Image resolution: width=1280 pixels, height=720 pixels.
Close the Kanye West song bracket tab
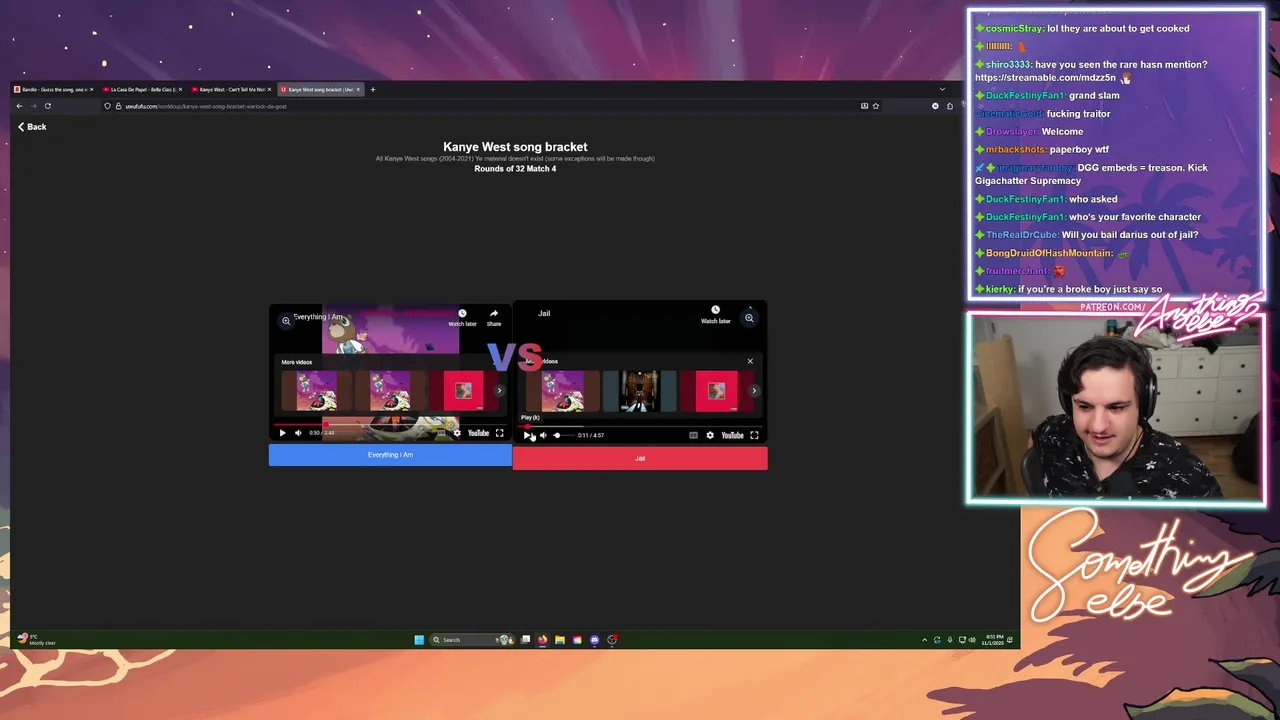point(358,90)
